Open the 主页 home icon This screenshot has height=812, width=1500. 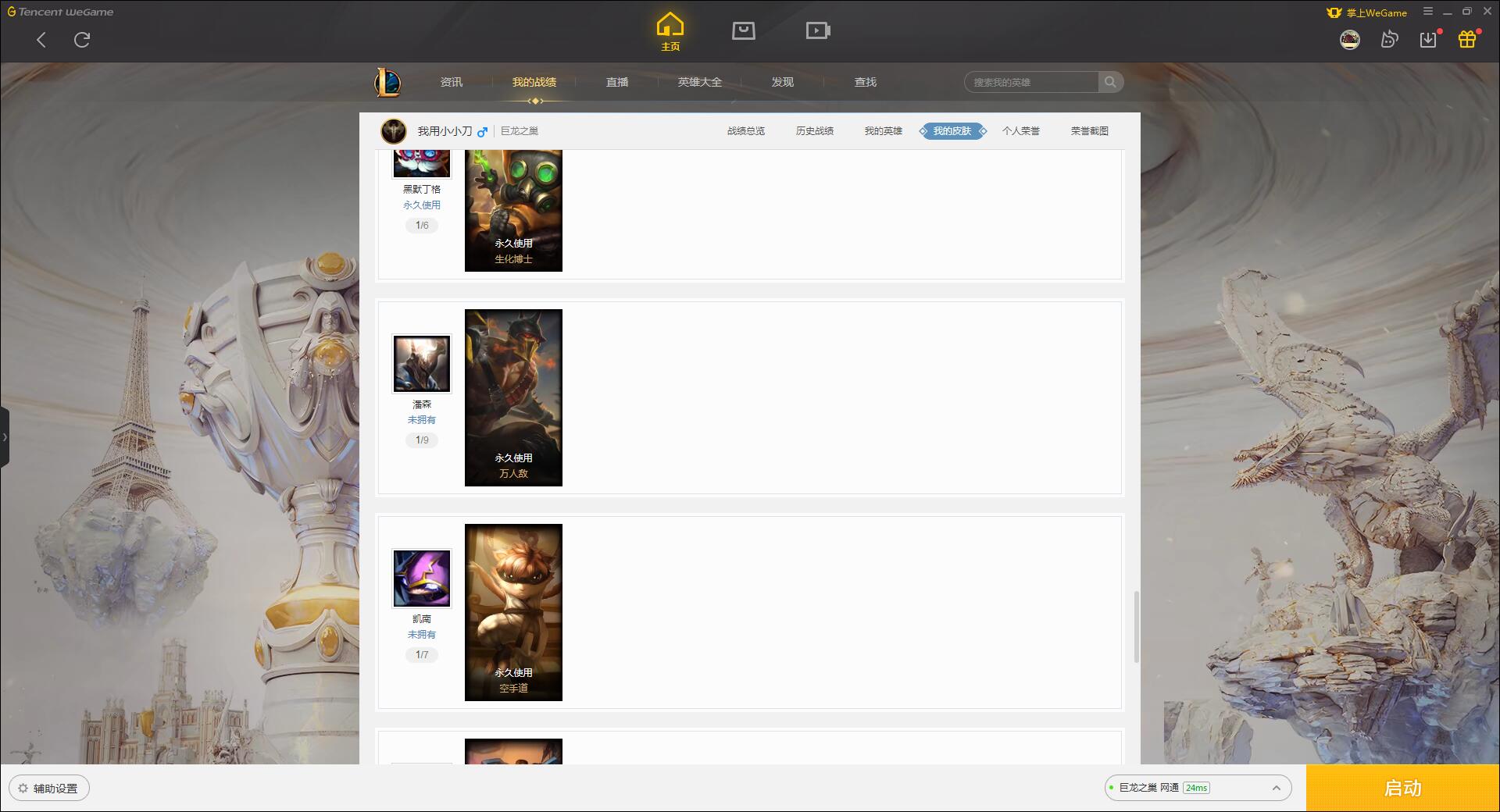(670, 32)
